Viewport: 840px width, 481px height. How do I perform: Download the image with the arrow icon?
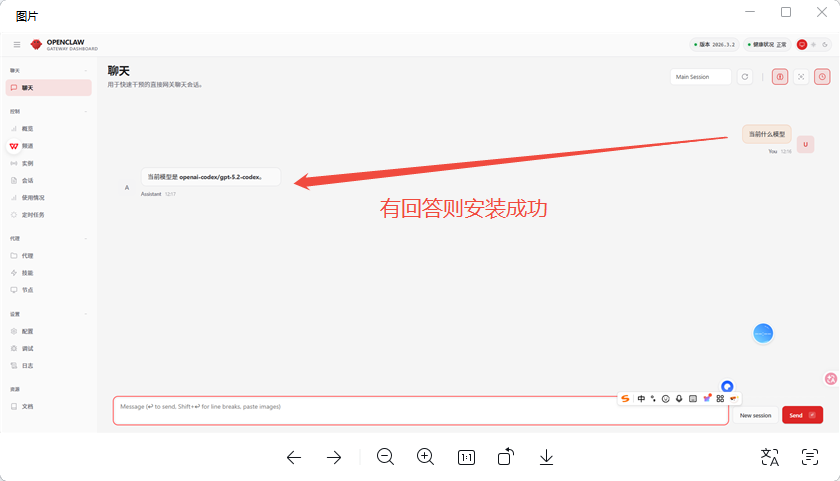(x=546, y=457)
